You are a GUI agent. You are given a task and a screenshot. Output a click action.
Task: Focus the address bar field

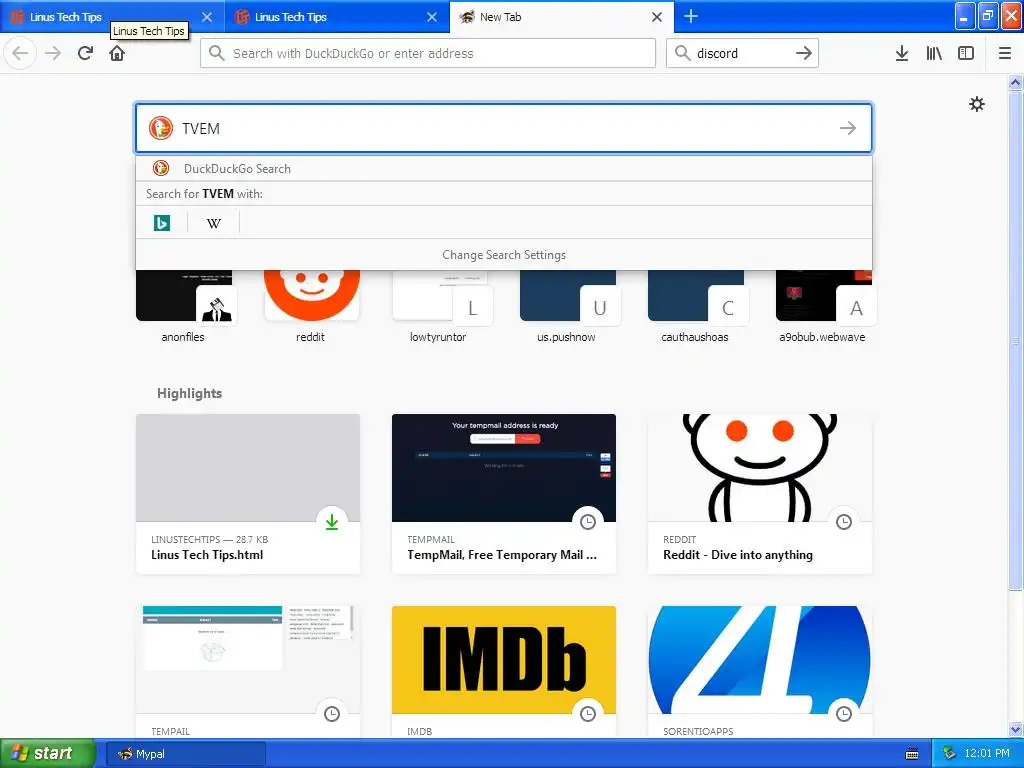click(428, 53)
